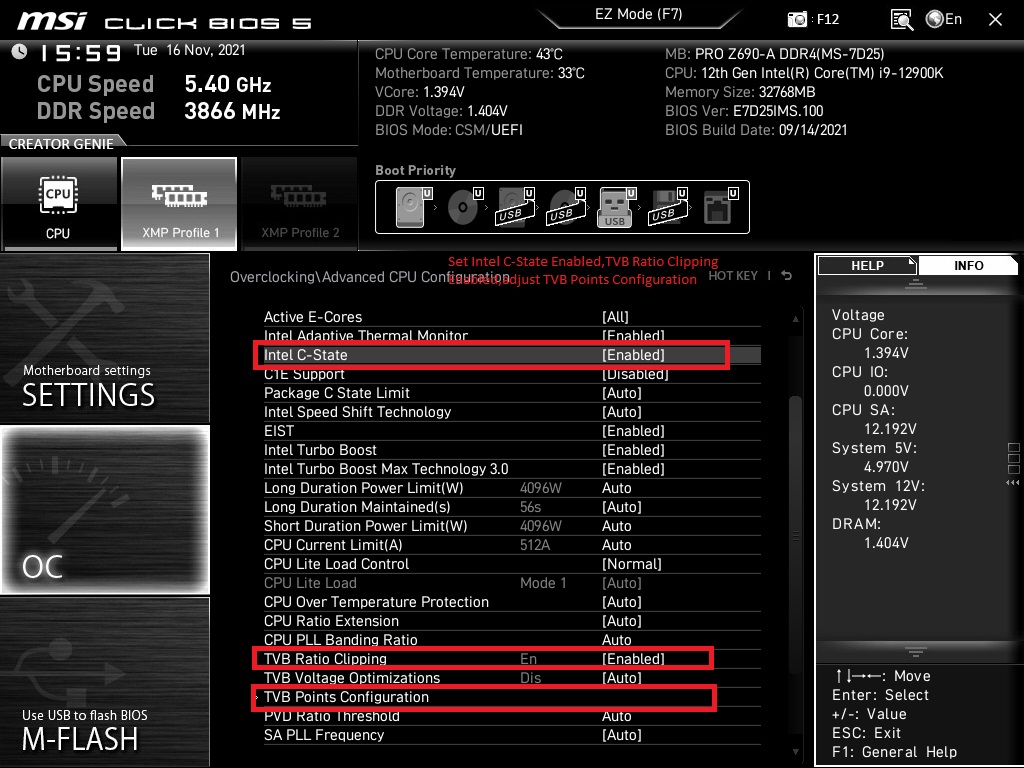The image size is (1024, 768).
Task: Click the settings list scroll-down arrow
Action: 795,752
